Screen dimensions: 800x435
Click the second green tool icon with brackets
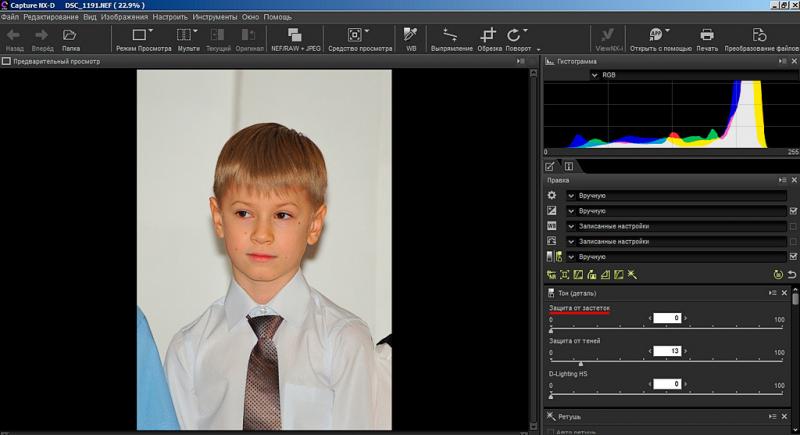(x=565, y=275)
